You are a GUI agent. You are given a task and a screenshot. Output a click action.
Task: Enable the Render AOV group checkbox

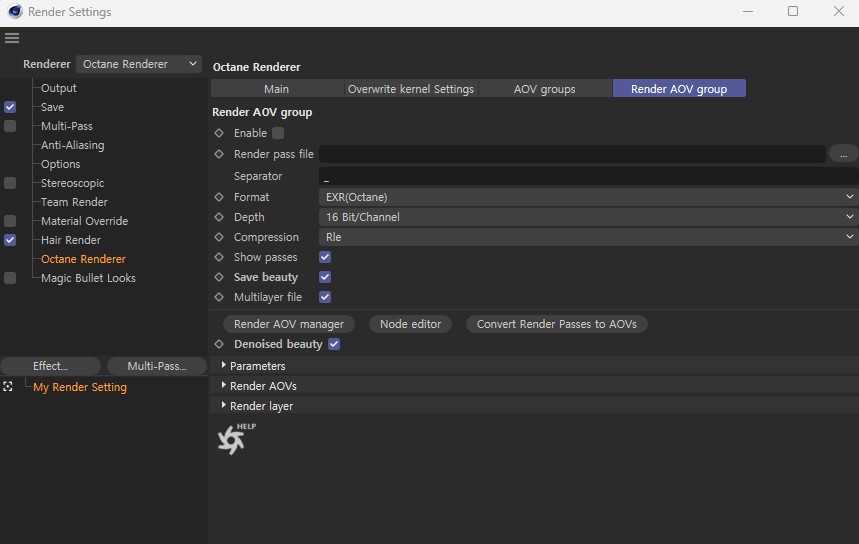[278, 133]
